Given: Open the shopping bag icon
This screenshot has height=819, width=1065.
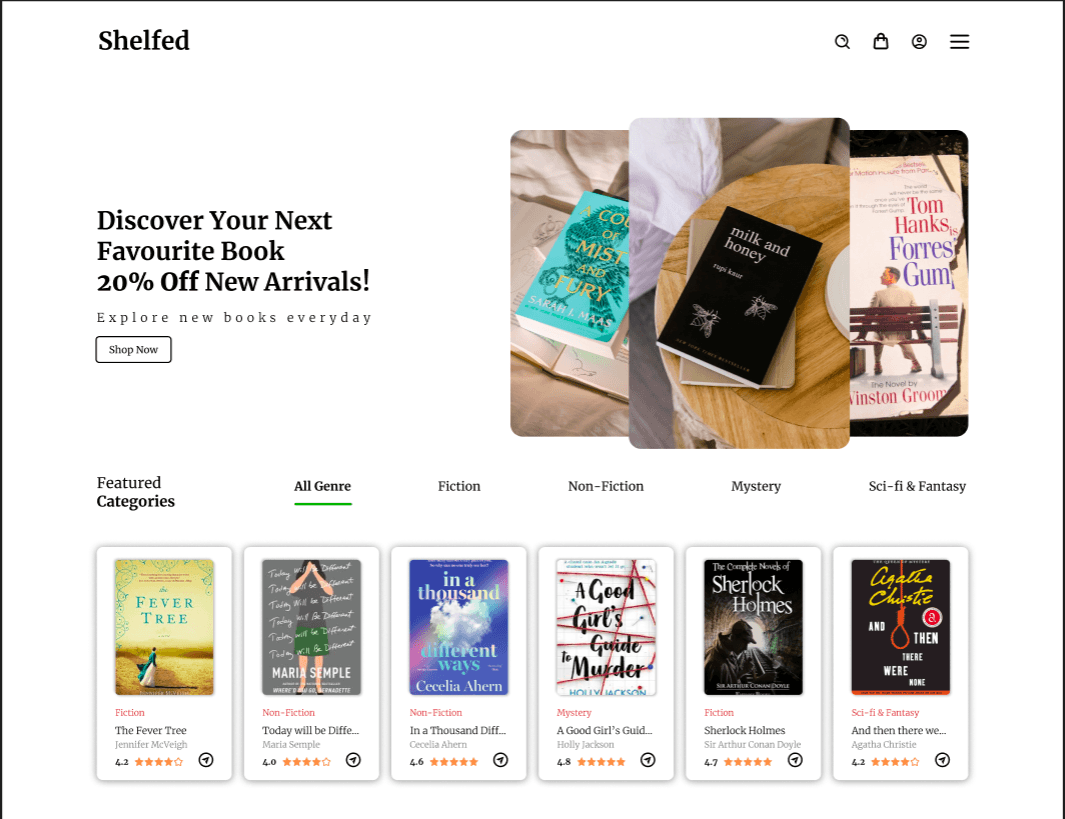Looking at the screenshot, I should [x=880, y=42].
